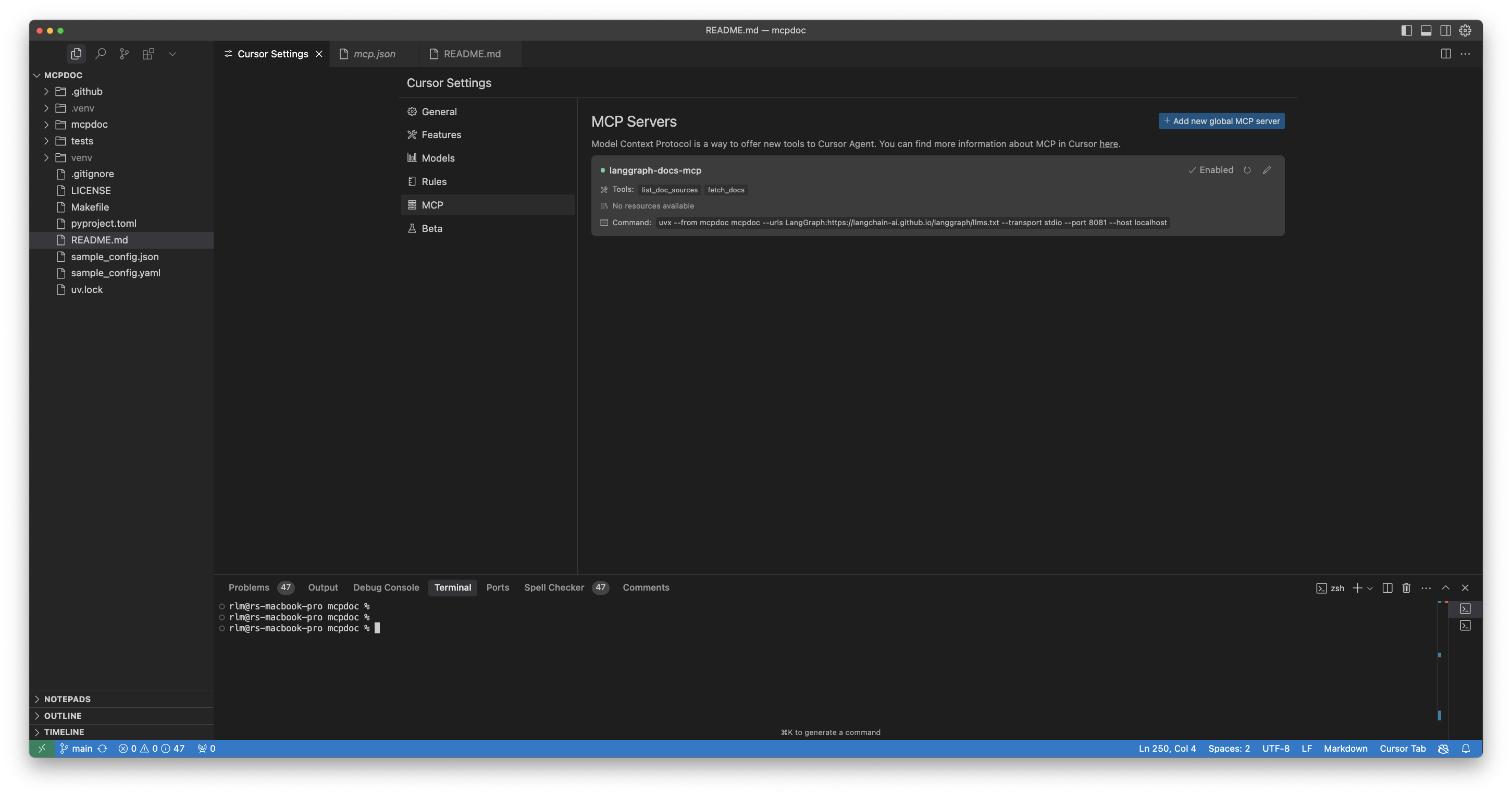The image size is (1512, 796).
Task: Select MCP in the settings navigation
Action: [432, 204]
